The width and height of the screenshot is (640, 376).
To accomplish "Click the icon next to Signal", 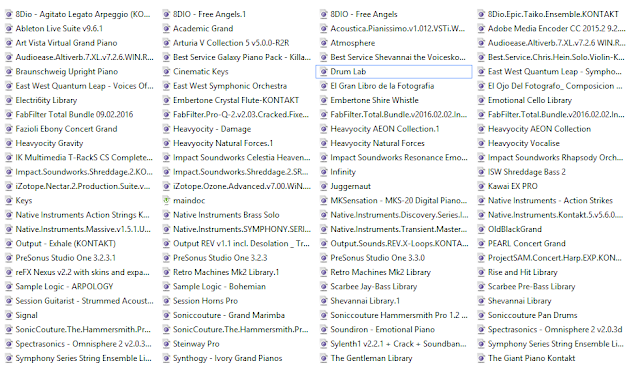I will click(x=9, y=315).
